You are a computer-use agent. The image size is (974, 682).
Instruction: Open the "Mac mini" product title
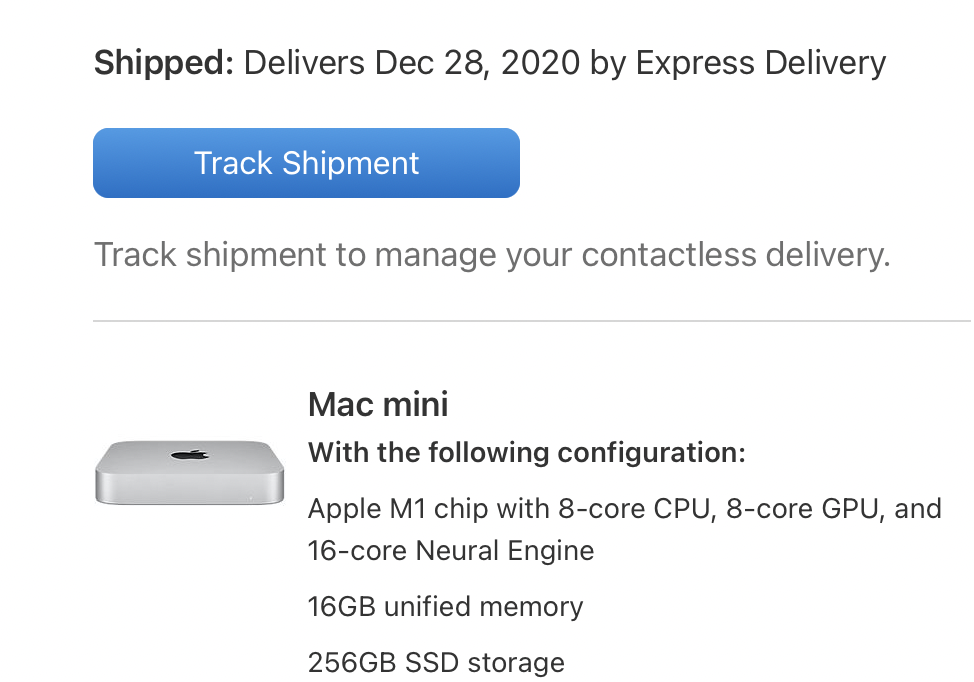coord(378,404)
